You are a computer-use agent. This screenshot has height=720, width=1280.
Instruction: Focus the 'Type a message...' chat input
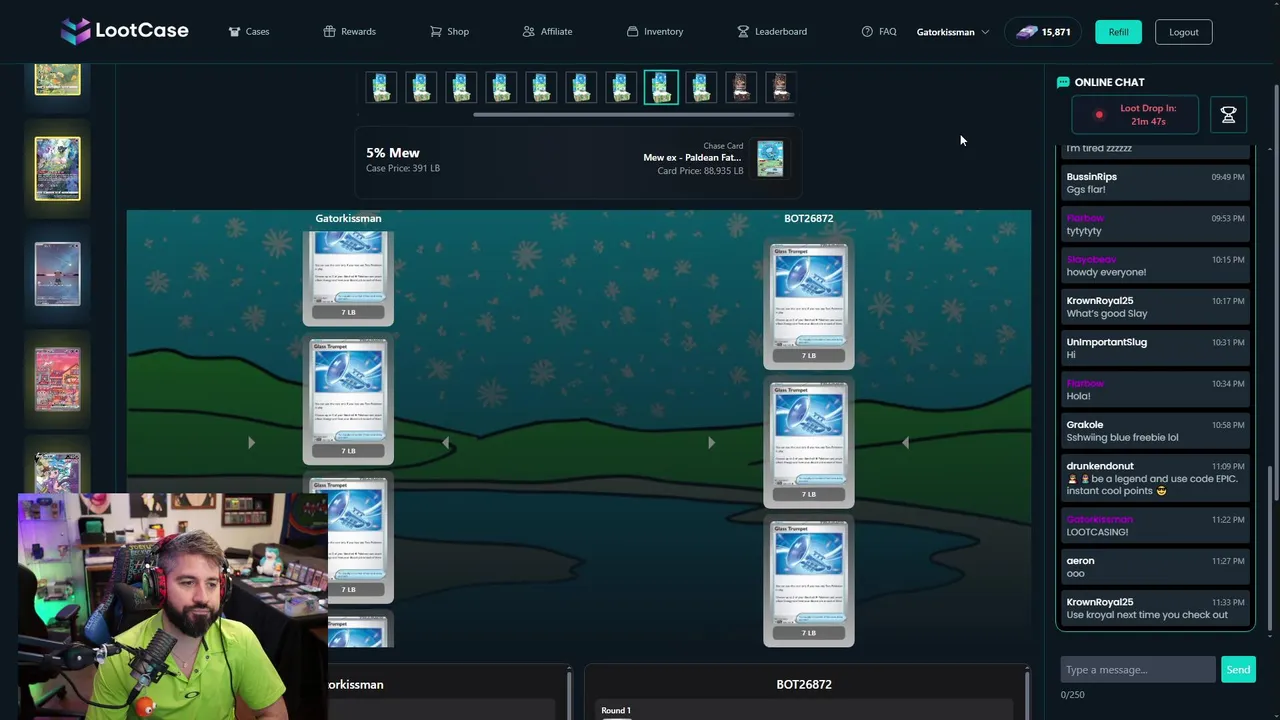1138,670
